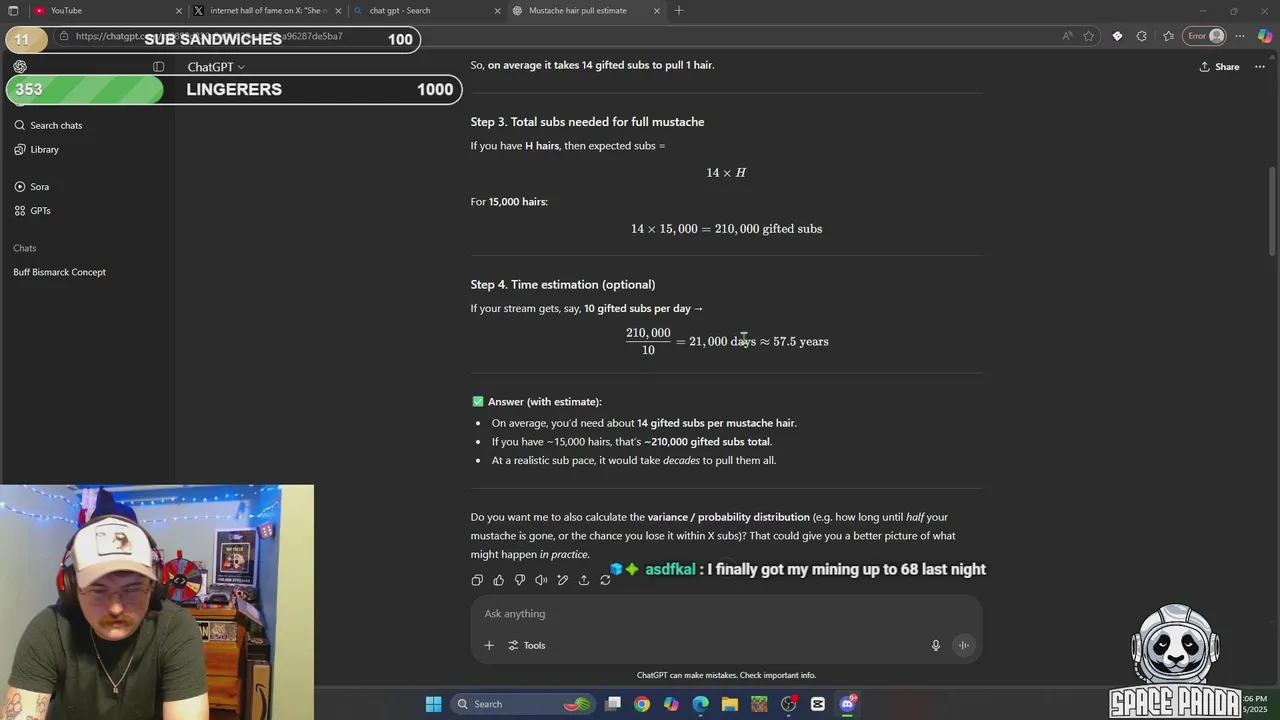Click the page scrollbar
This screenshot has width=1280, height=720.
pos(1273,211)
